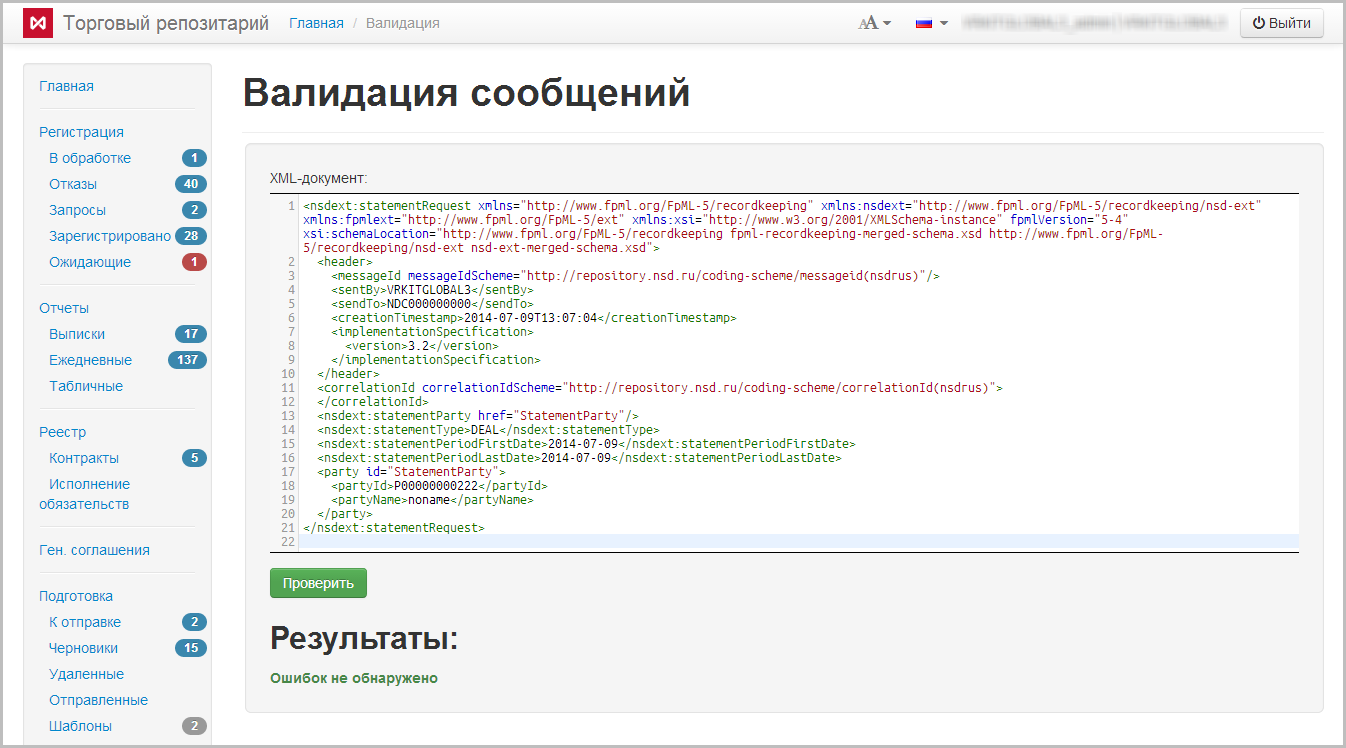Open the font size dropdown
This screenshot has height=748, width=1346.
pos(874,23)
